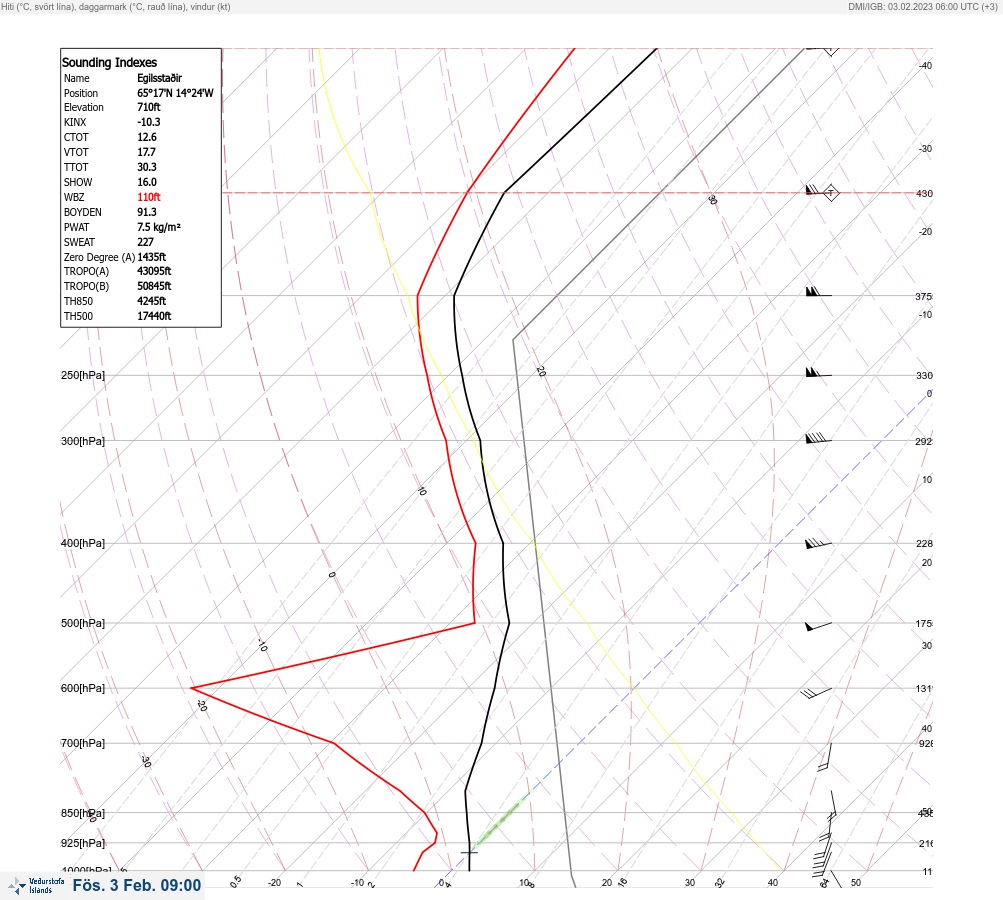Click the wind barb at 700 hPa level

pyautogui.click(x=825, y=757)
